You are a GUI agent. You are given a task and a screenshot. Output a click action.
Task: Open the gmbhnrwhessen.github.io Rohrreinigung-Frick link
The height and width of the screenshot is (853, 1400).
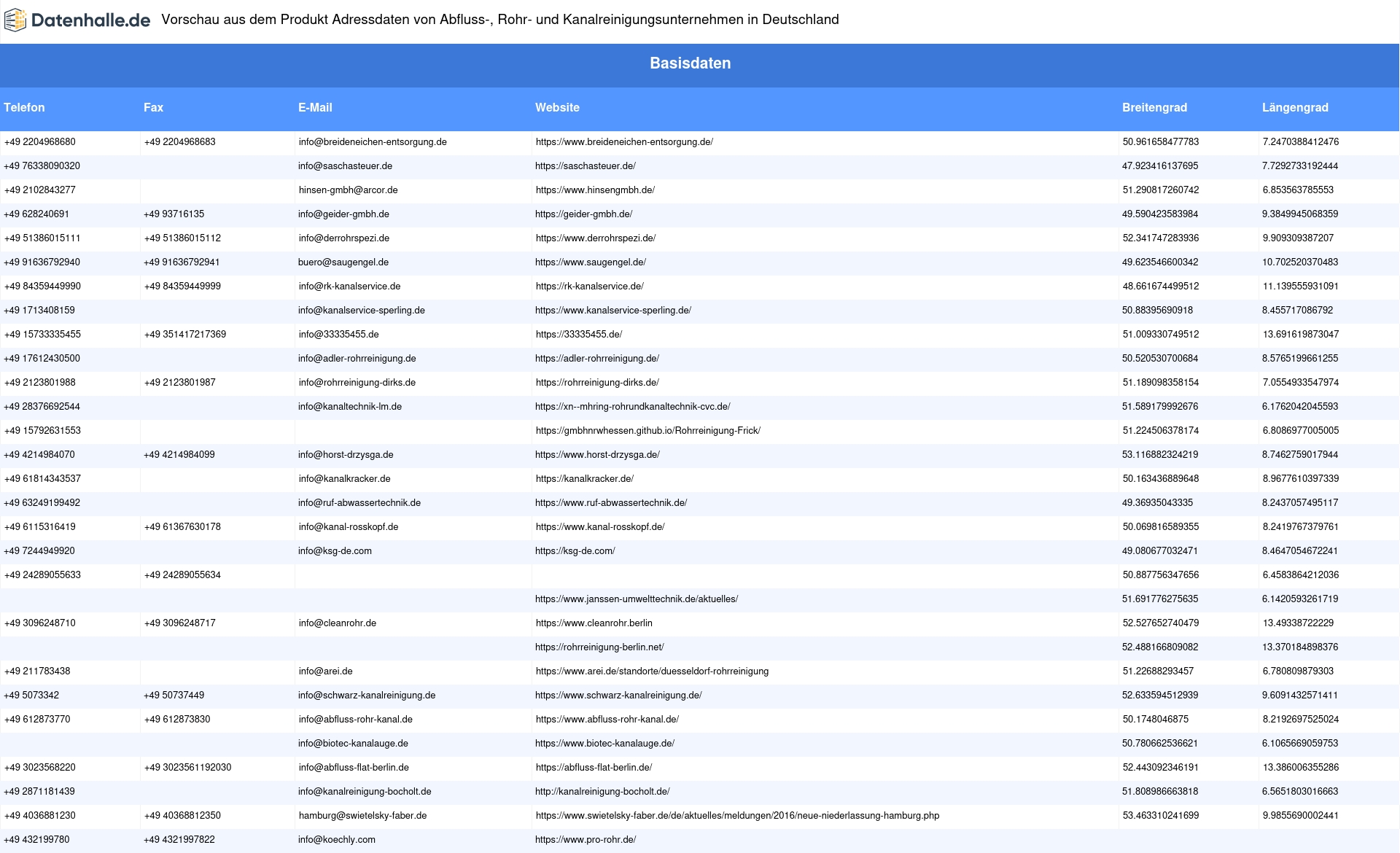(647, 431)
